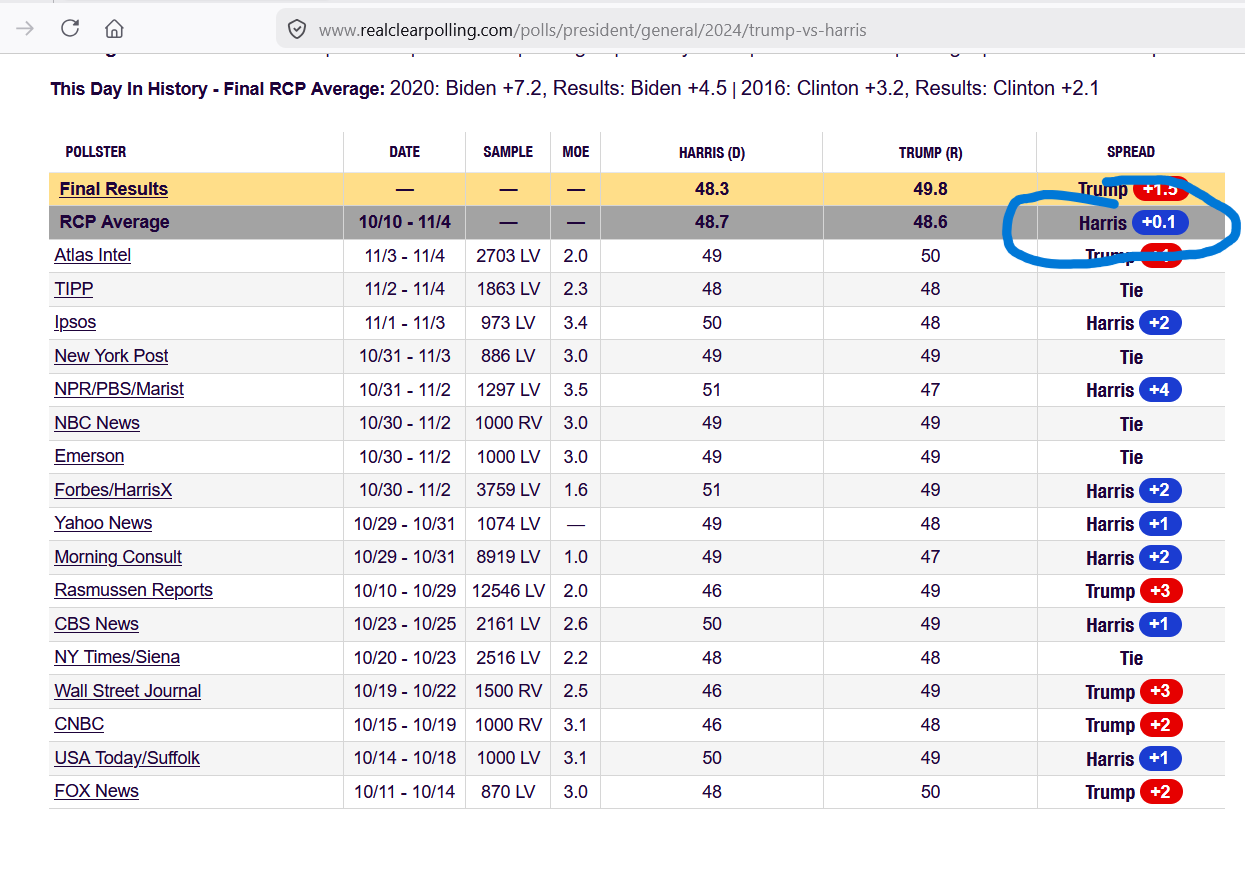Open the NY Times/Siena poll link
The image size is (1245, 873).
tap(117, 657)
